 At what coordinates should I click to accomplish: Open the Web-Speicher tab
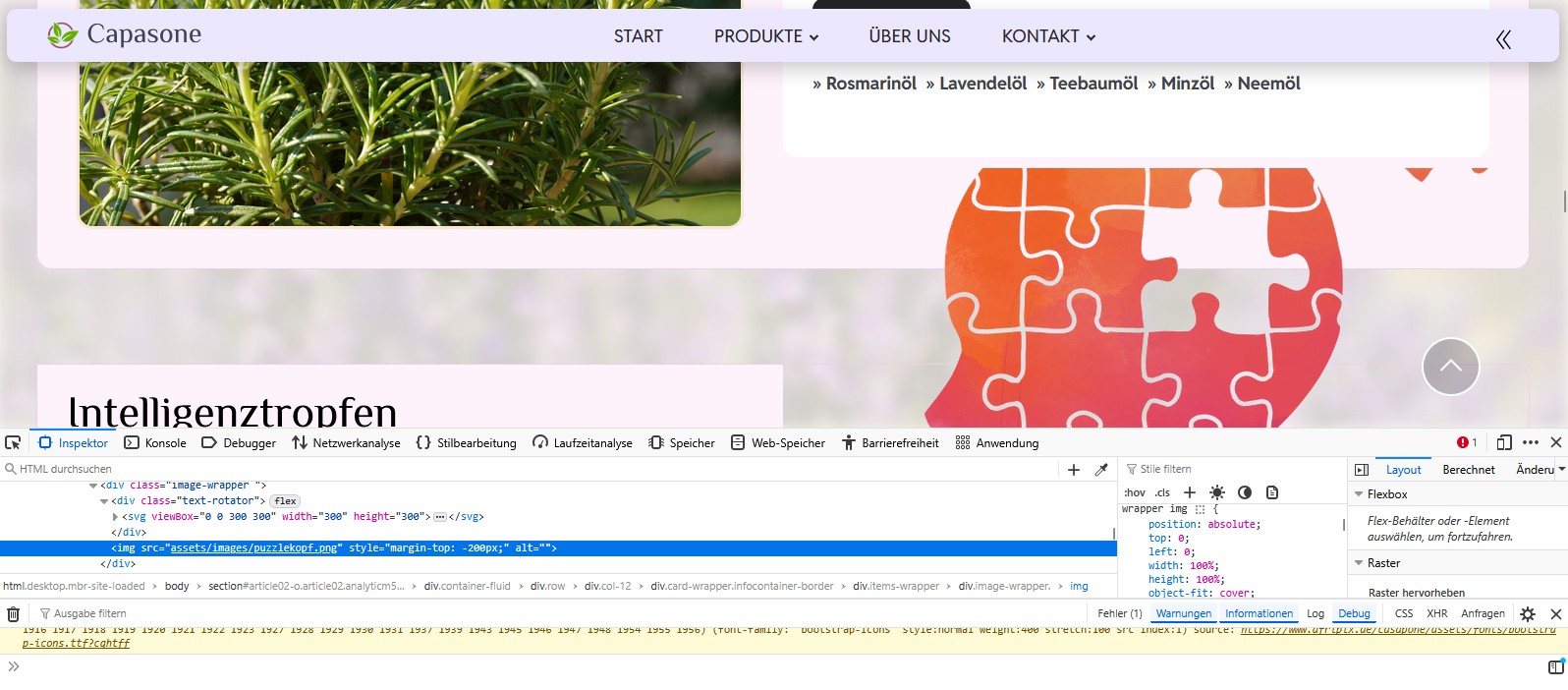click(778, 443)
